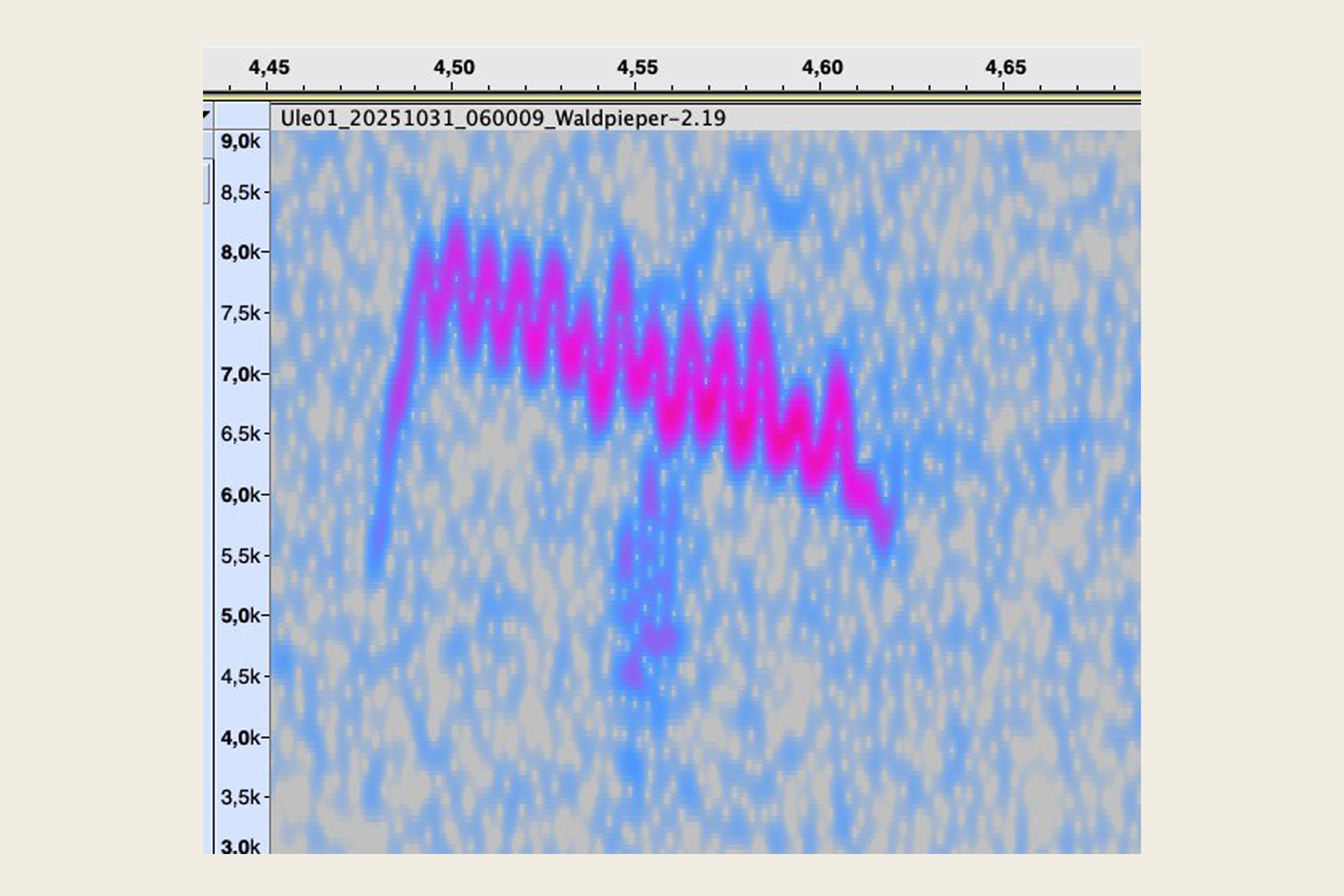Click the 4,0k label on frequency scale
This screenshot has height=896, width=1344.
click(240, 738)
